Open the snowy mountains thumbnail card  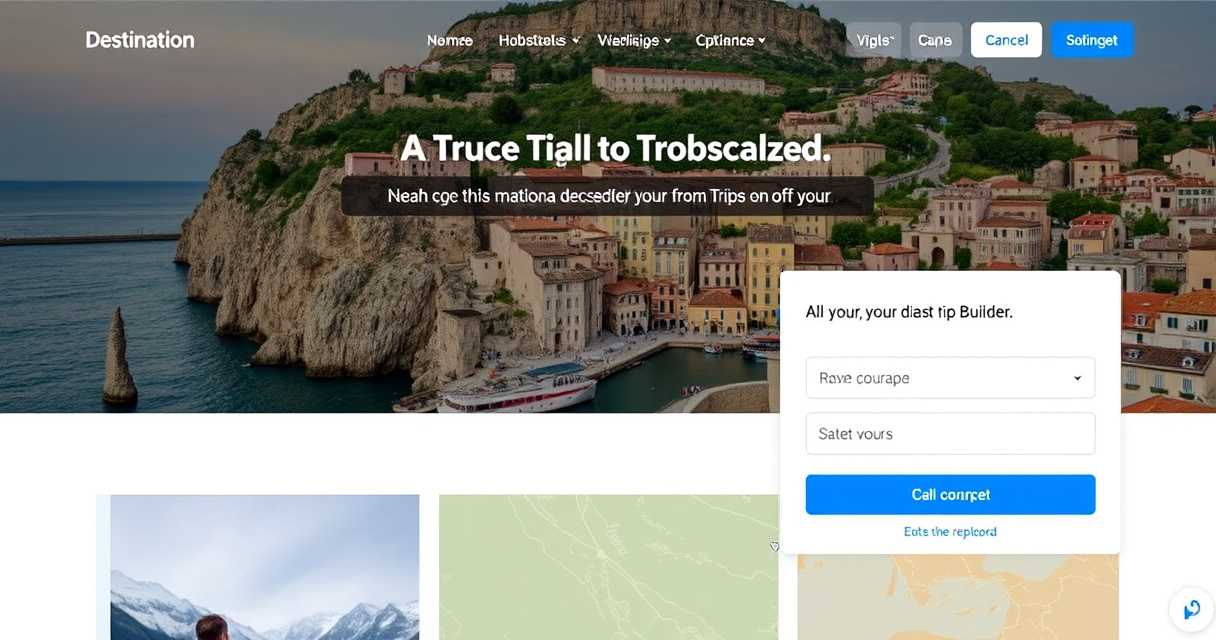[258, 567]
